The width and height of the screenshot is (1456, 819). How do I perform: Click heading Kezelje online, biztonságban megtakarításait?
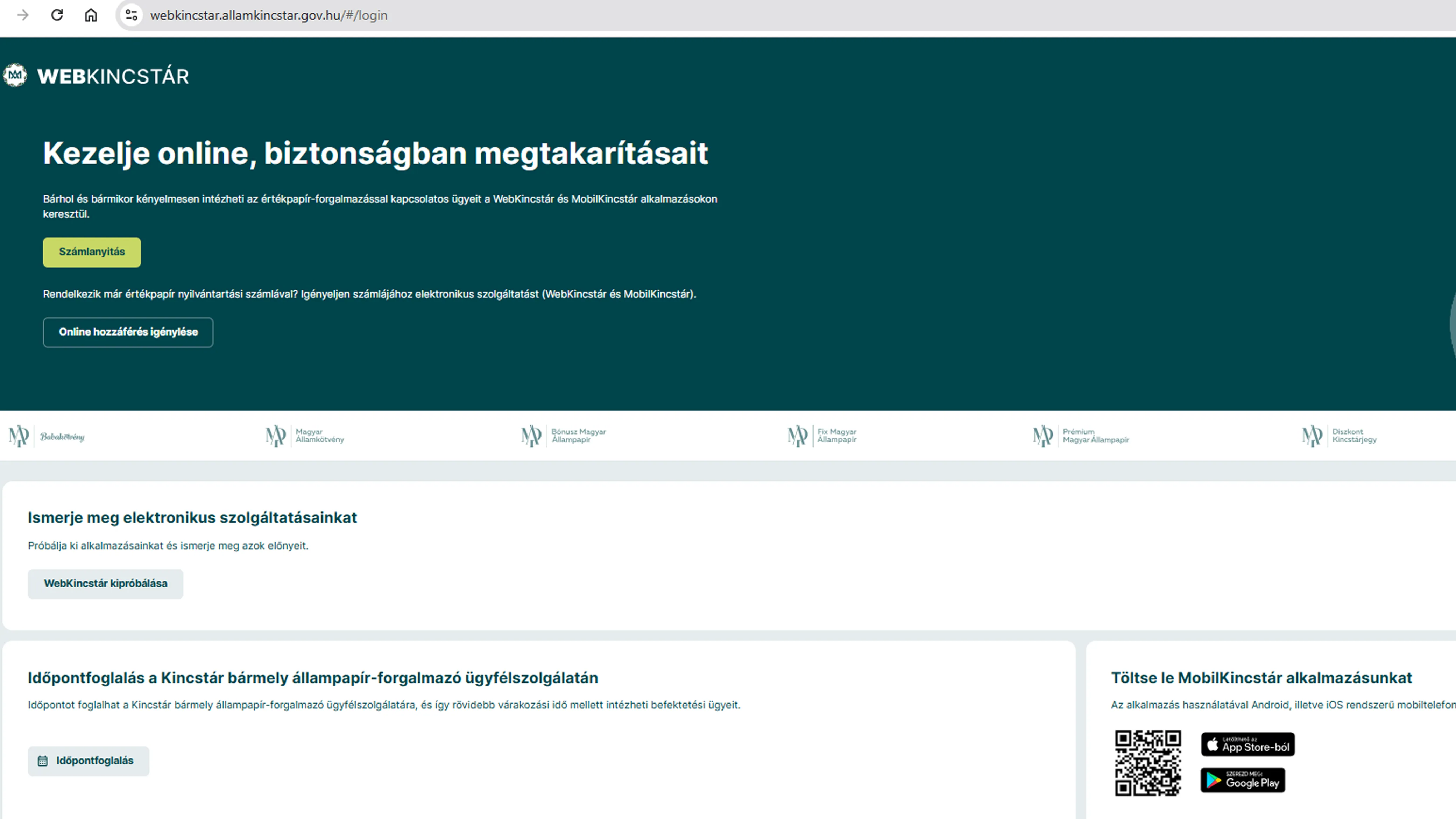(x=376, y=154)
